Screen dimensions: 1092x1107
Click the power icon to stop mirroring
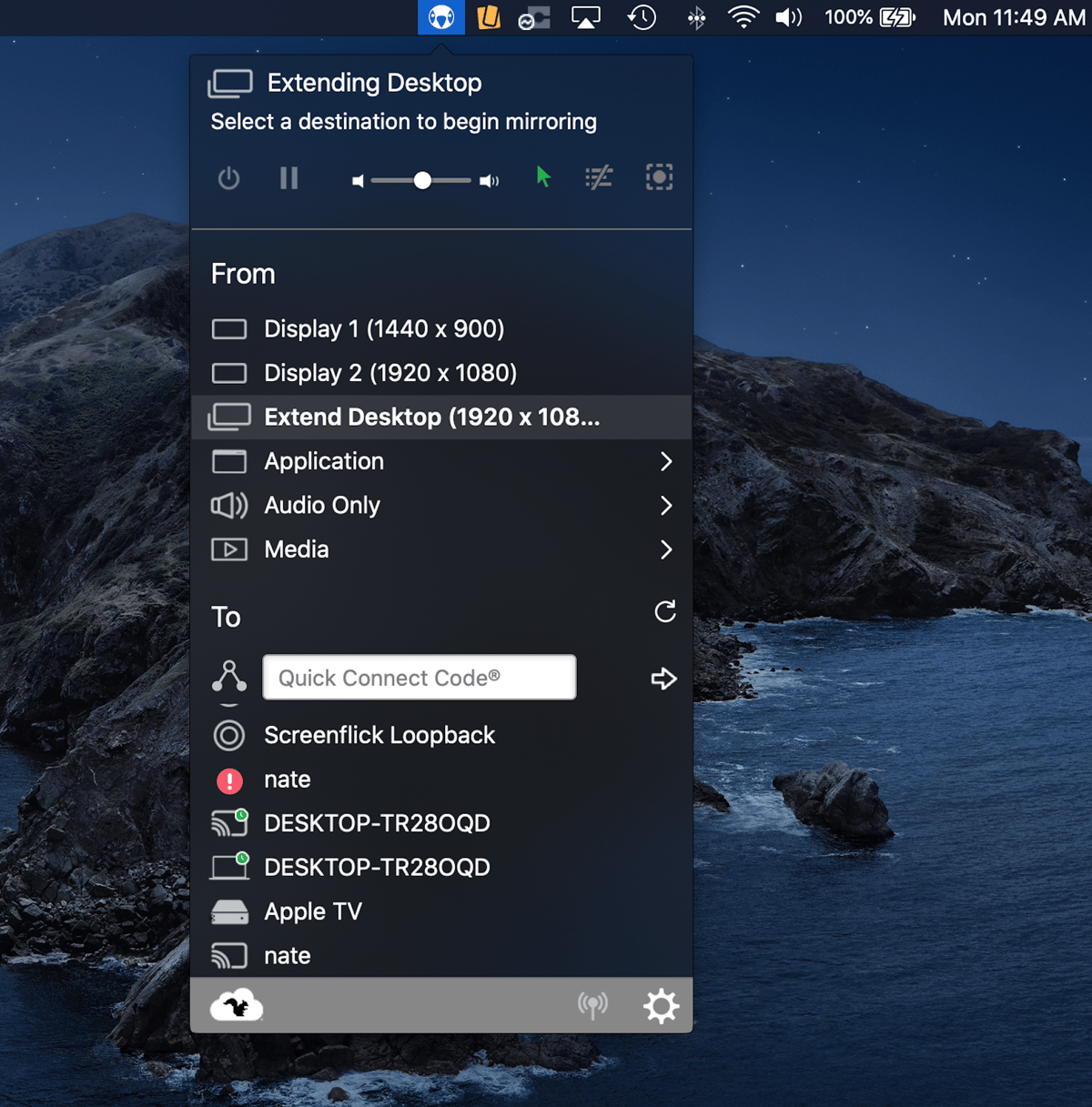228,178
